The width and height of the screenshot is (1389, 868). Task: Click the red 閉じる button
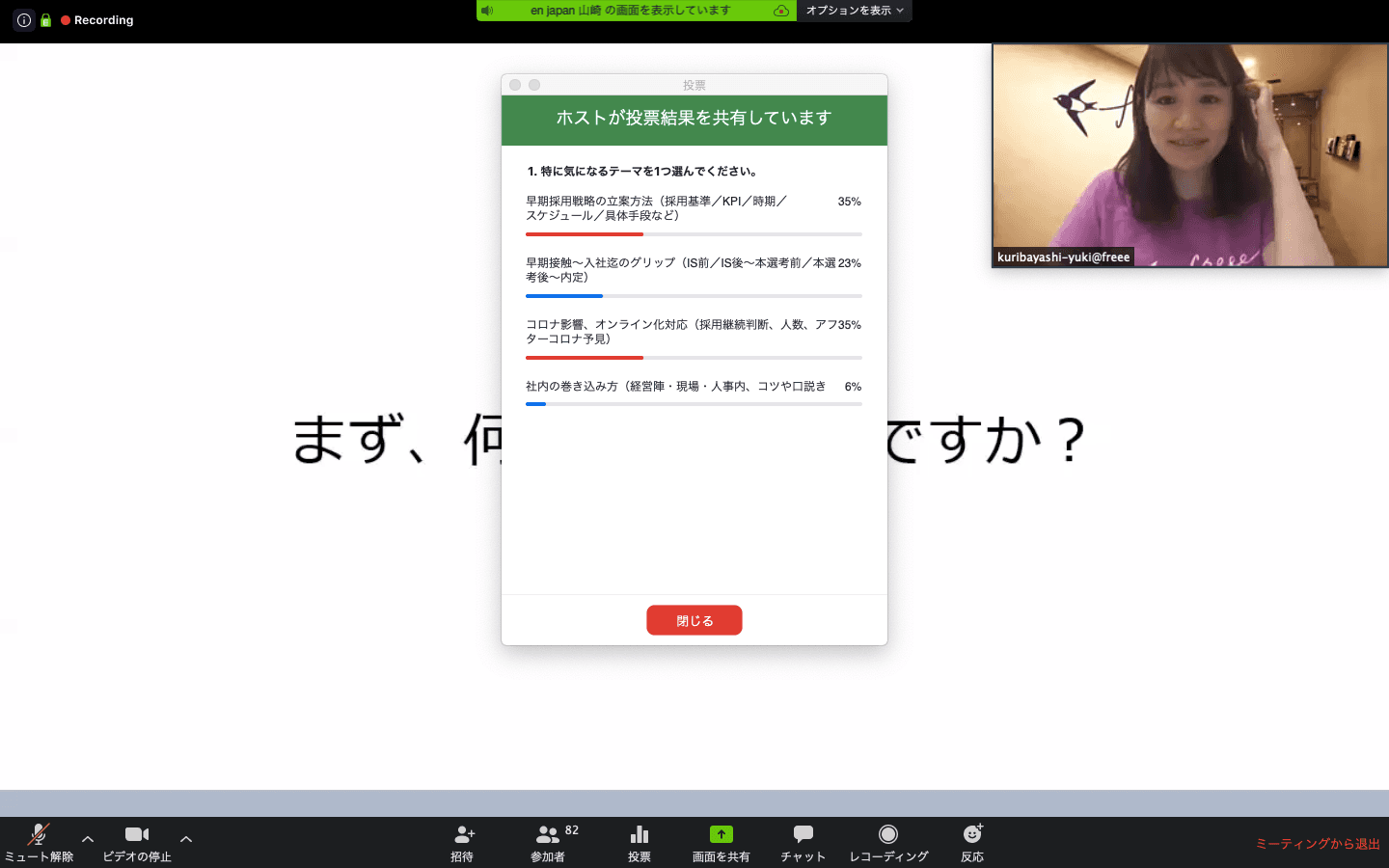694,620
